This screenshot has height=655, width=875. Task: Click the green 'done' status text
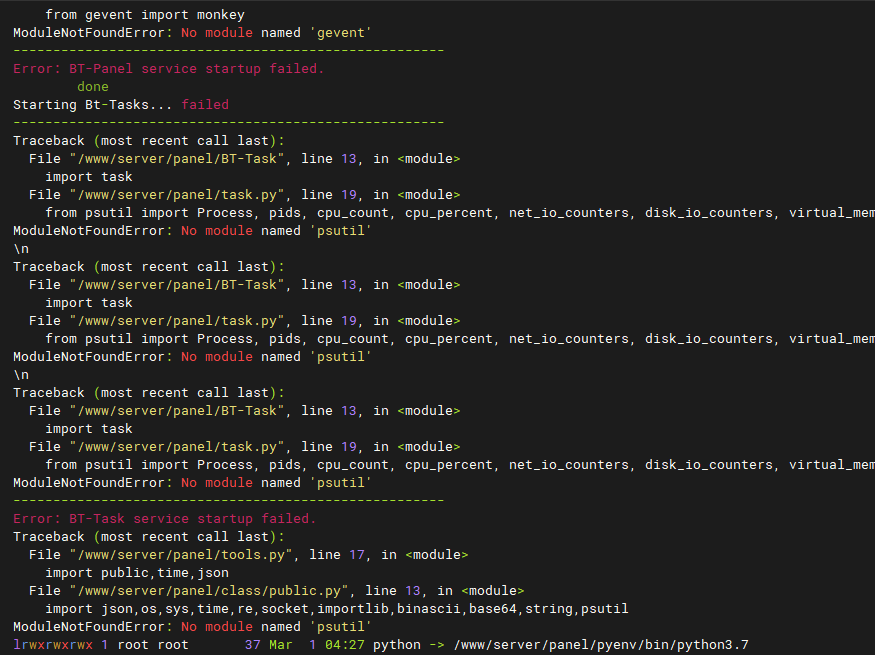tap(93, 87)
